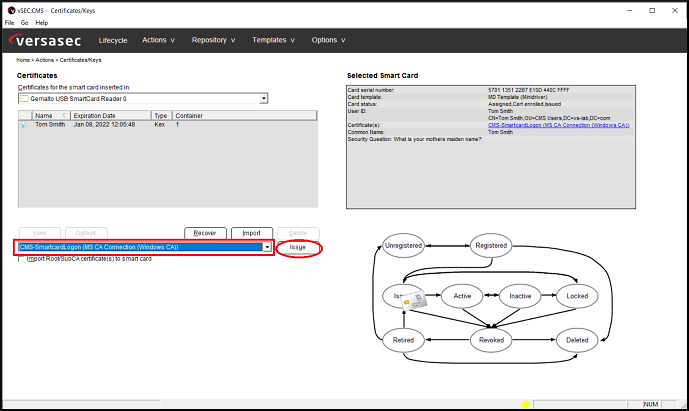Minimize the vSEC:CMS window
Image resolution: width=689 pixels, height=411 pixels.
pyautogui.click(x=630, y=11)
